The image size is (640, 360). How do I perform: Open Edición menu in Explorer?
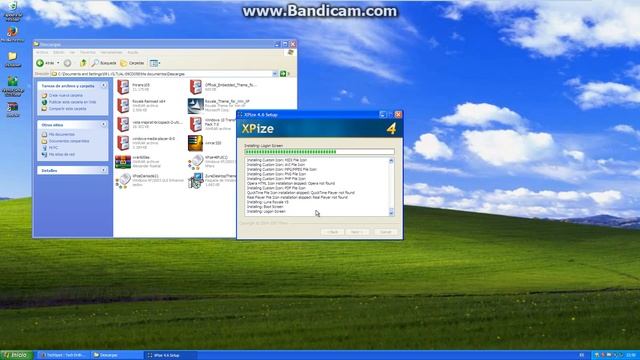(x=59, y=53)
